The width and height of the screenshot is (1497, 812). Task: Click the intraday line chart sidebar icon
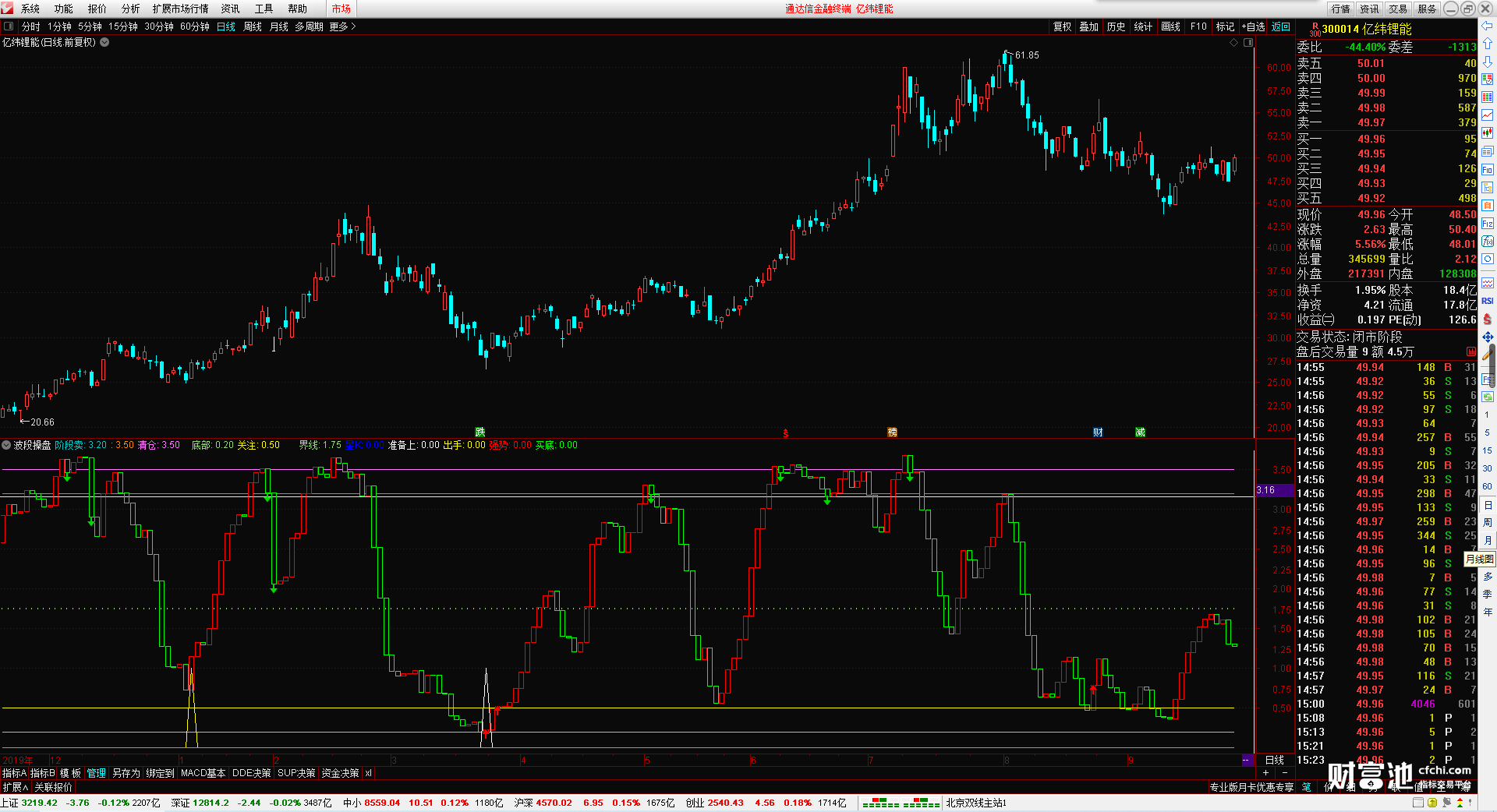[x=1488, y=115]
